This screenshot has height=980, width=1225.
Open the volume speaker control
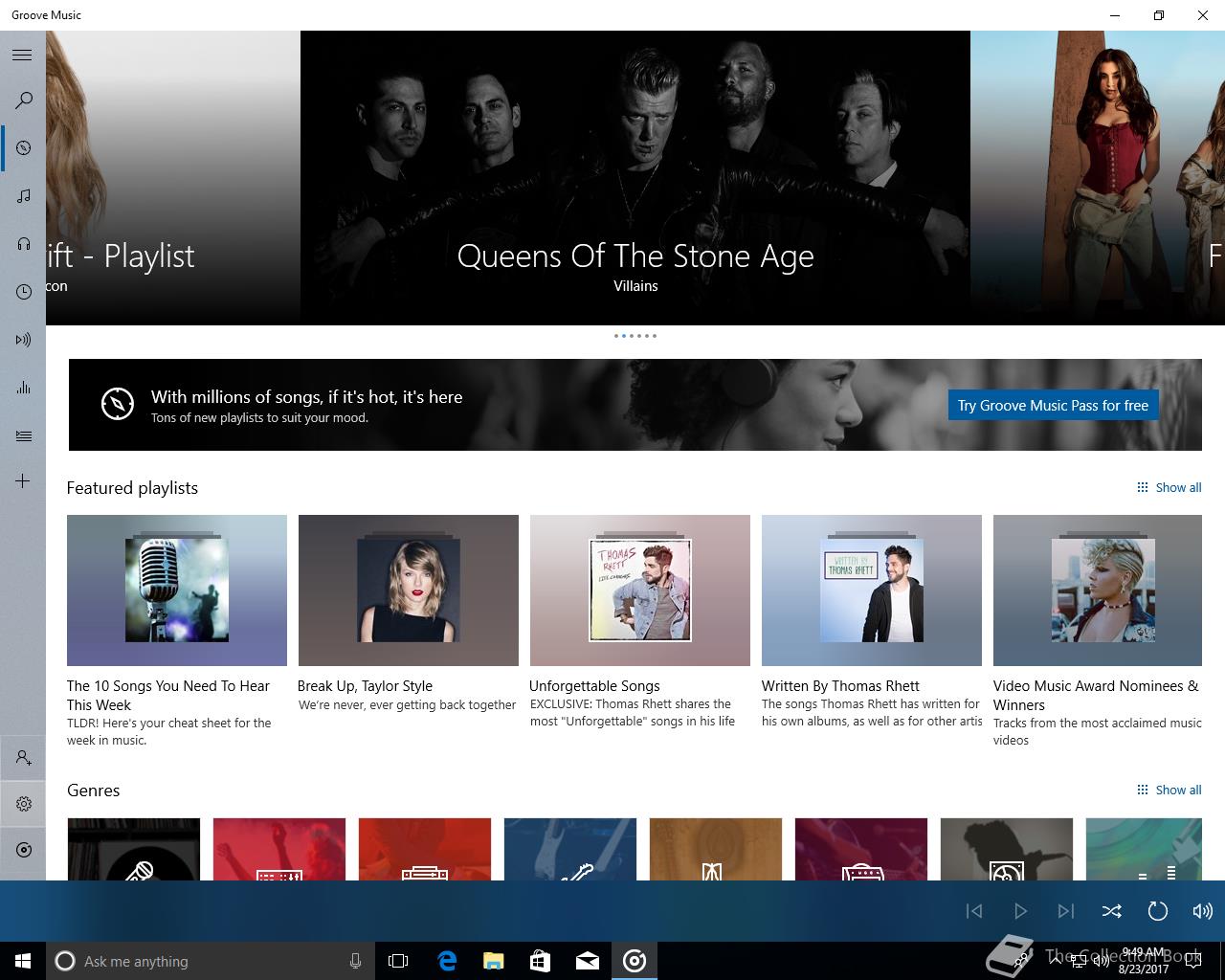point(1202,911)
